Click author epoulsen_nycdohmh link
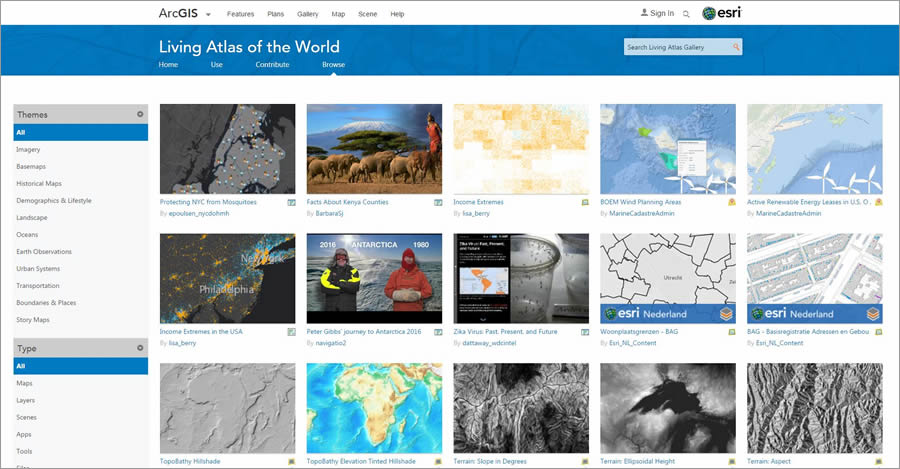This screenshot has width=900, height=469. pyautogui.click(x=199, y=214)
